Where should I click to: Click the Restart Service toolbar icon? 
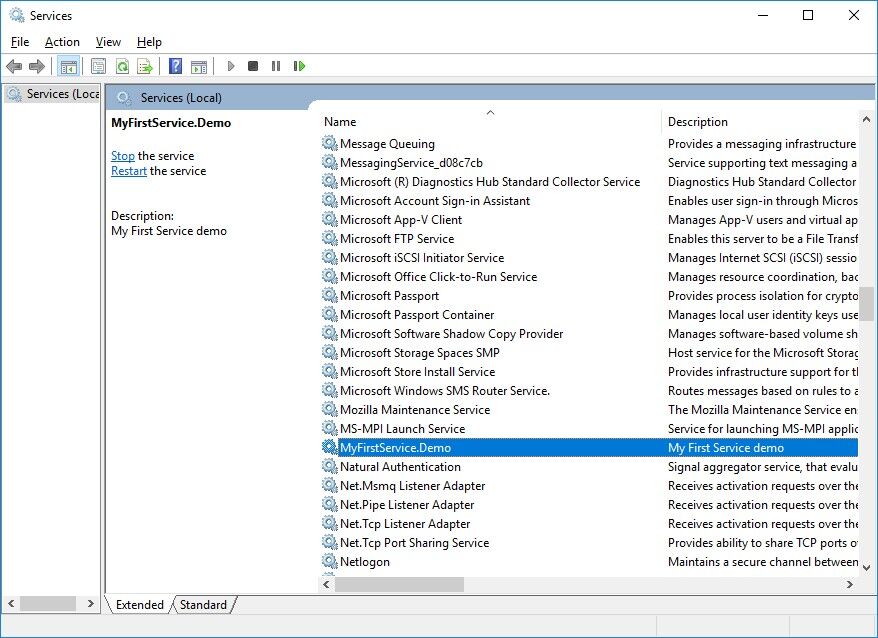coord(299,66)
